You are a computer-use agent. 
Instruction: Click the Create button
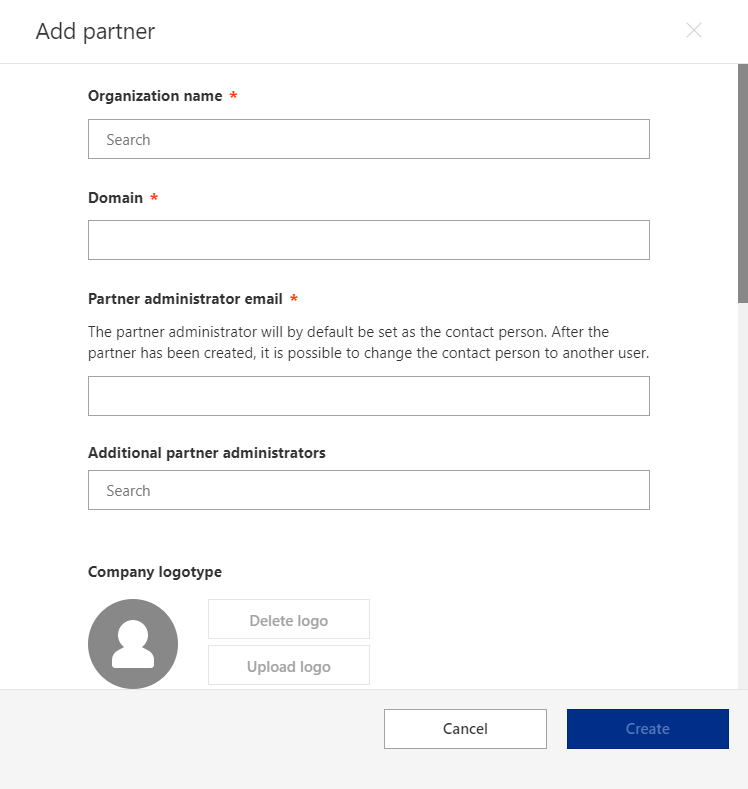pyautogui.click(x=647, y=729)
